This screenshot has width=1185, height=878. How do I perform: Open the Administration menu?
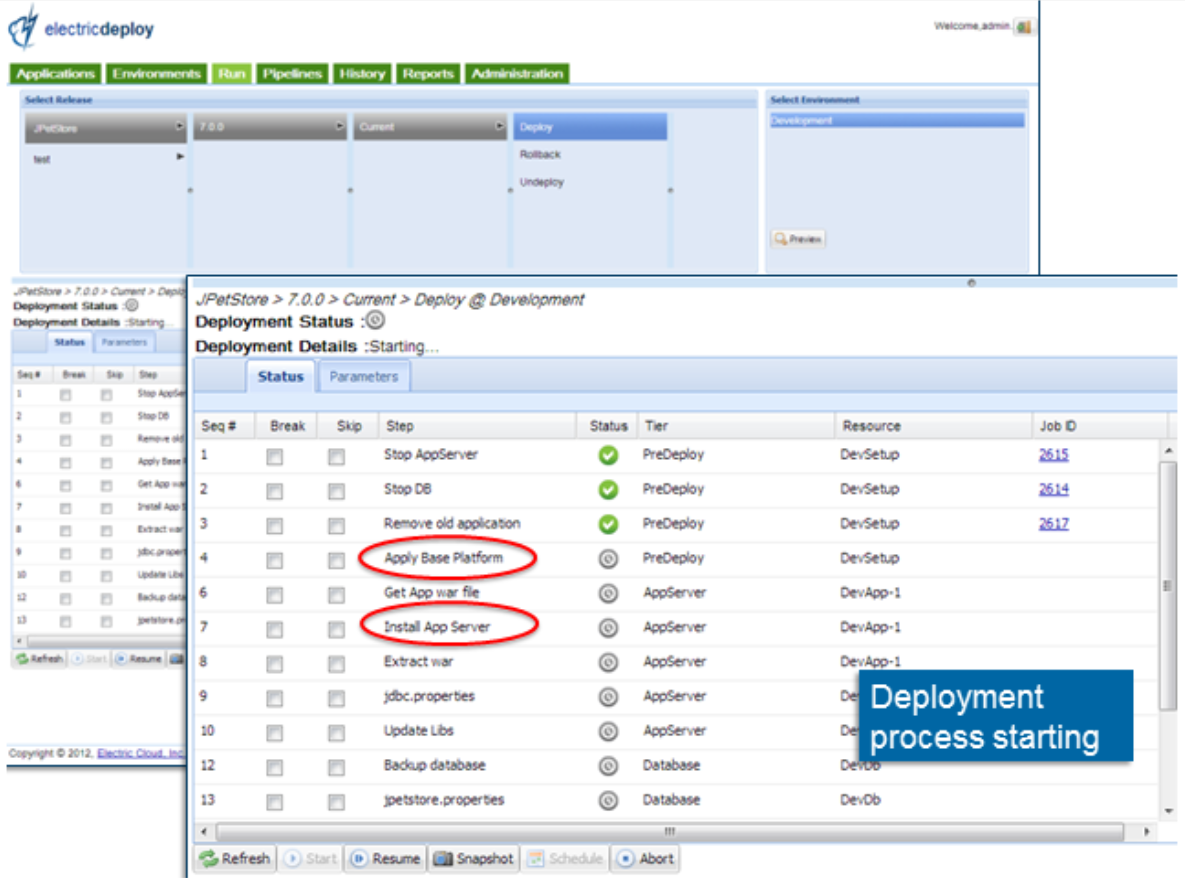tap(517, 73)
